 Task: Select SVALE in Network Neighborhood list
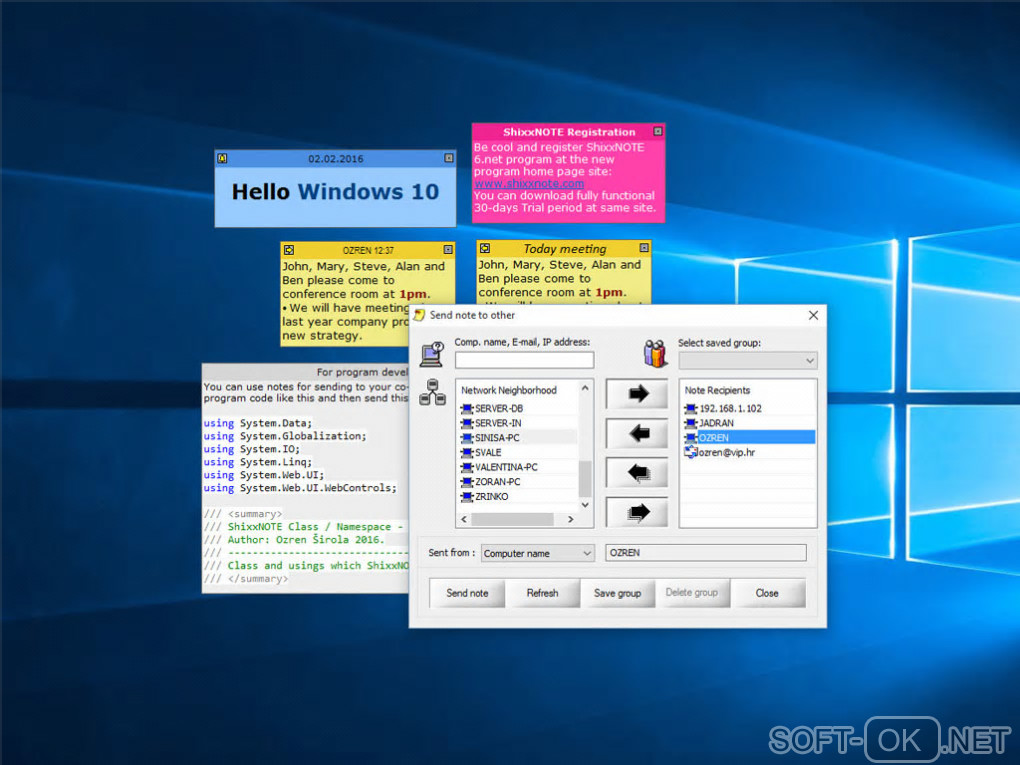488,452
